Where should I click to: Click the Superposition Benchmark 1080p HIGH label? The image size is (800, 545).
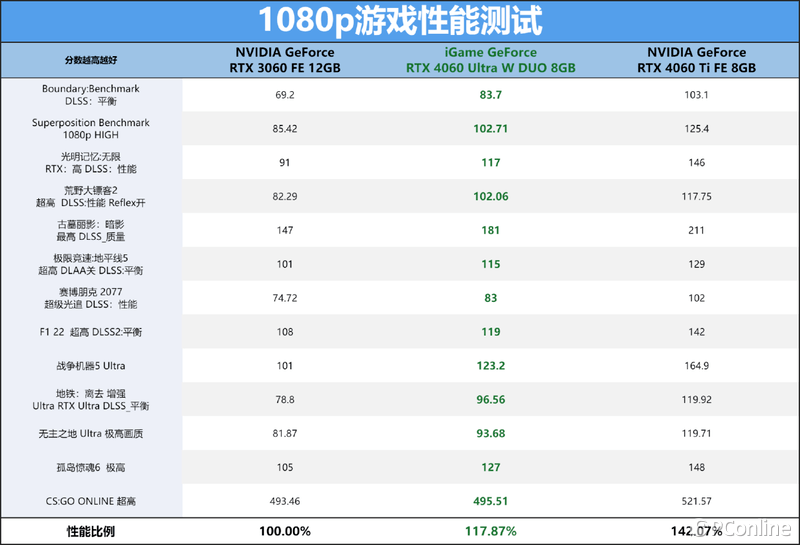pos(91,129)
